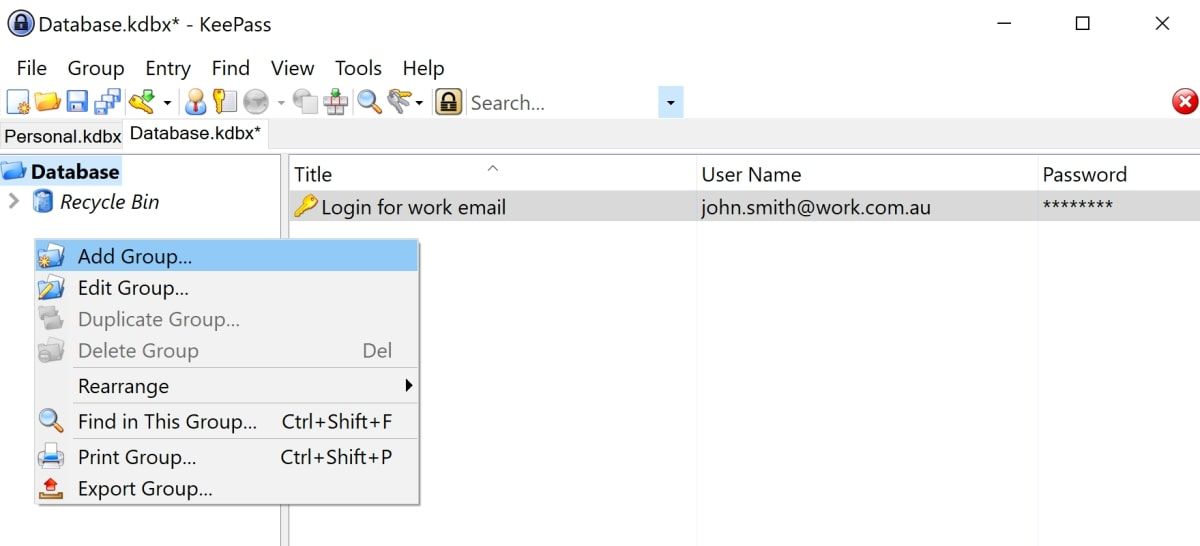Click the Find in This Group magnifier icon
The height and width of the screenshot is (546, 1200).
point(51,421)
